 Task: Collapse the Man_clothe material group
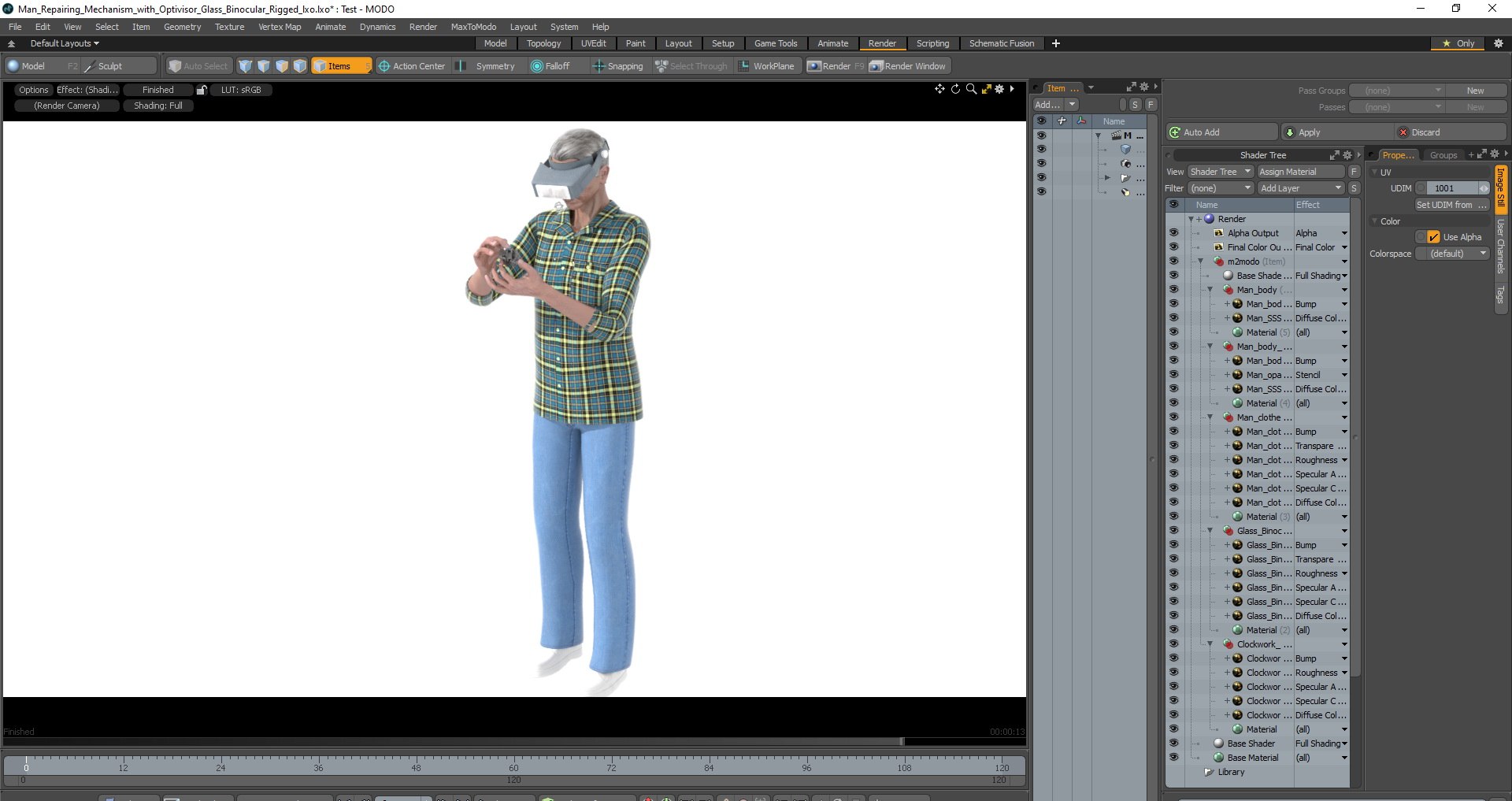click(x=1210, y=417)
